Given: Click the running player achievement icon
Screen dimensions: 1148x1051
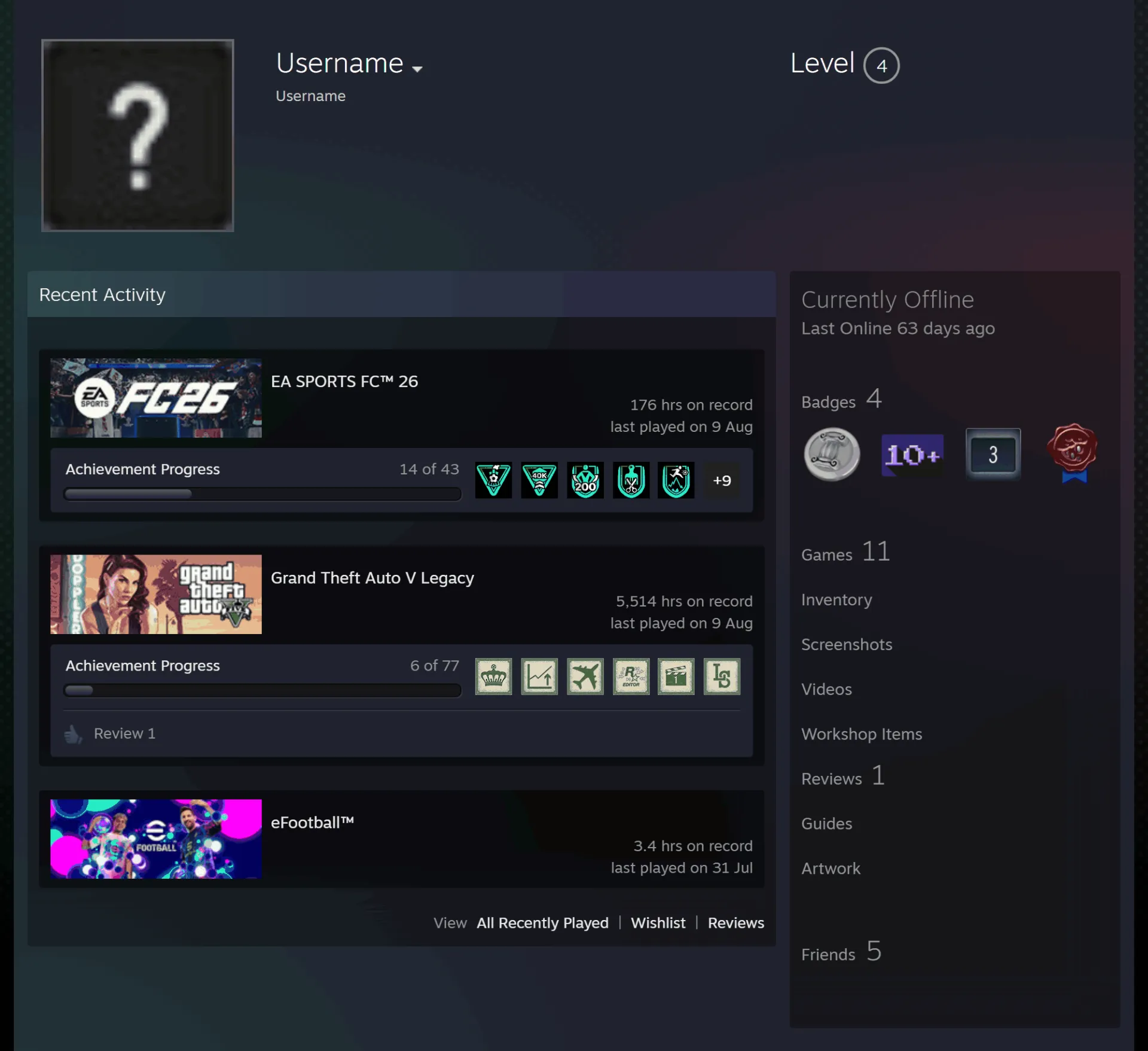Looking at the screenshot, I should click(x=676, y=480).
